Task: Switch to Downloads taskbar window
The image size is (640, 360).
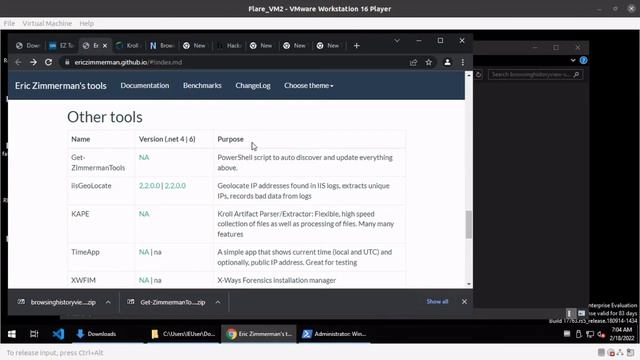Action: point(107,334)
